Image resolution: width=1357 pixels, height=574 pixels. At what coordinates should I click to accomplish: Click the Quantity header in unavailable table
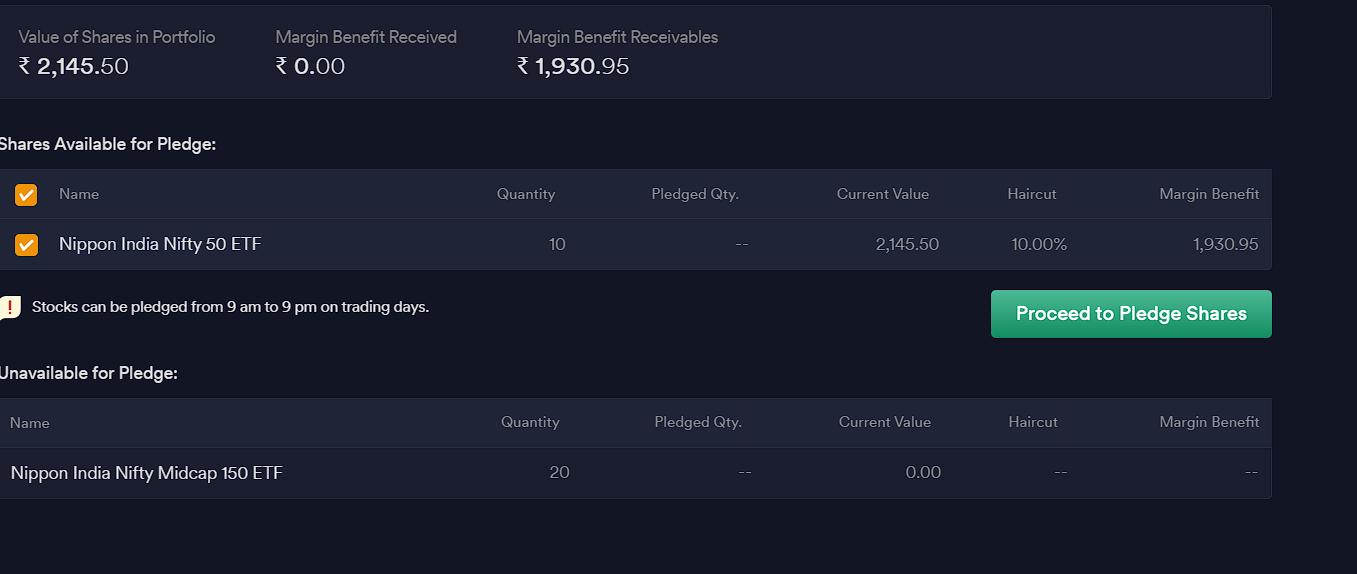pyautogui.click(x=530, y=423)
